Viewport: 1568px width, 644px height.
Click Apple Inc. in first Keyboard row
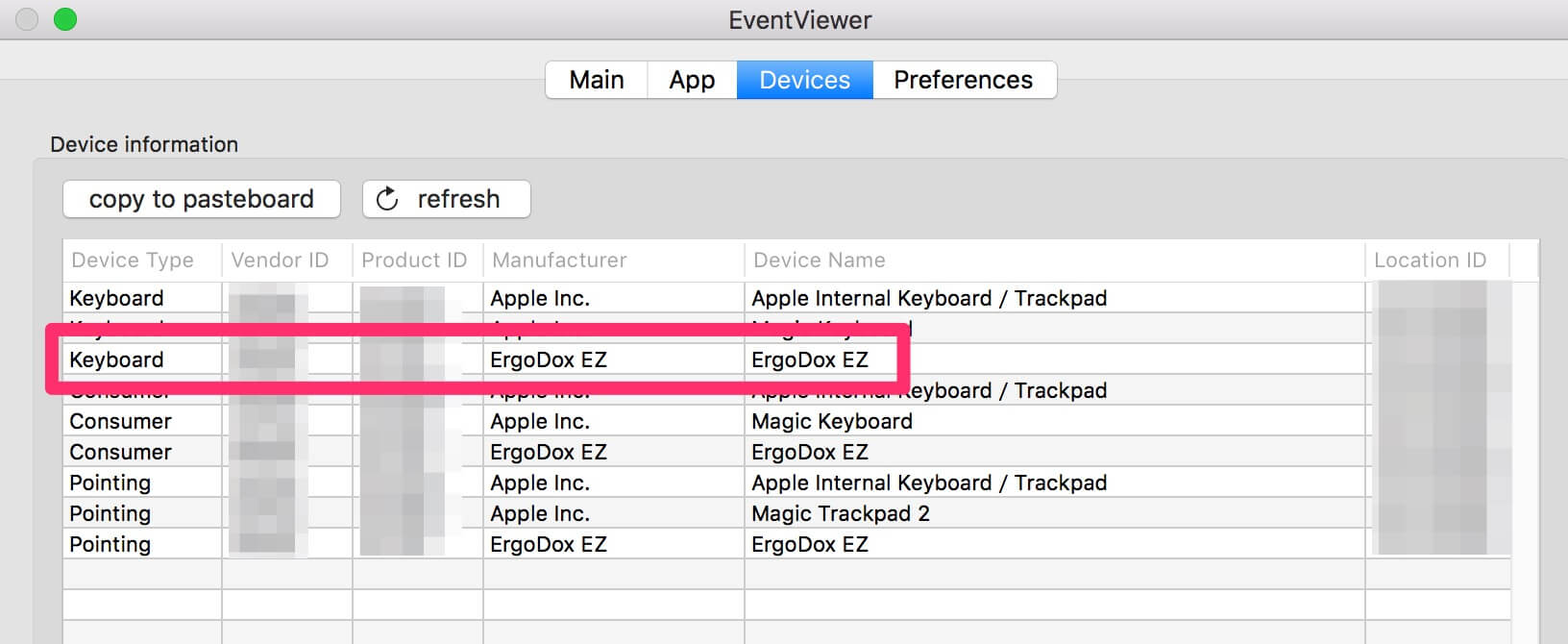[x=540, y=298]
